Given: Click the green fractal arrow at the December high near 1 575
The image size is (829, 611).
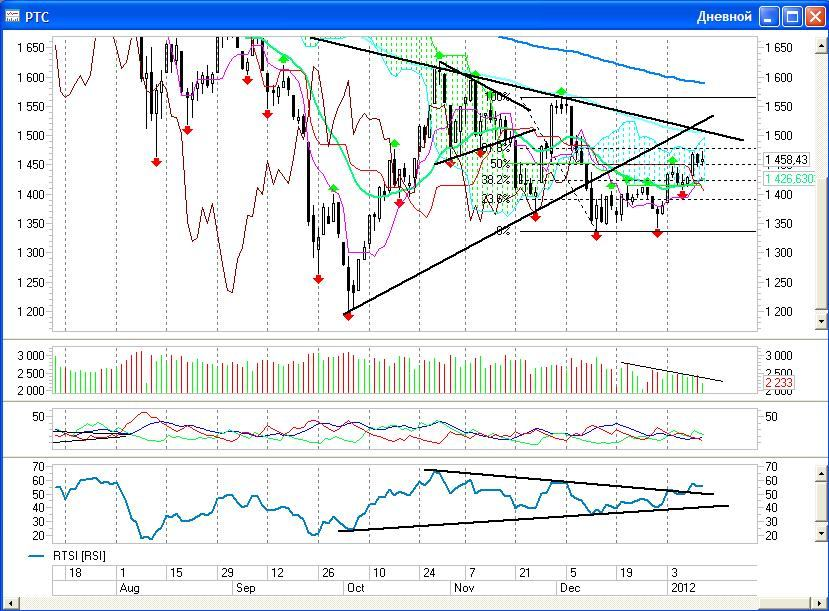Looking at the screenshot, I should coord(561,92).
